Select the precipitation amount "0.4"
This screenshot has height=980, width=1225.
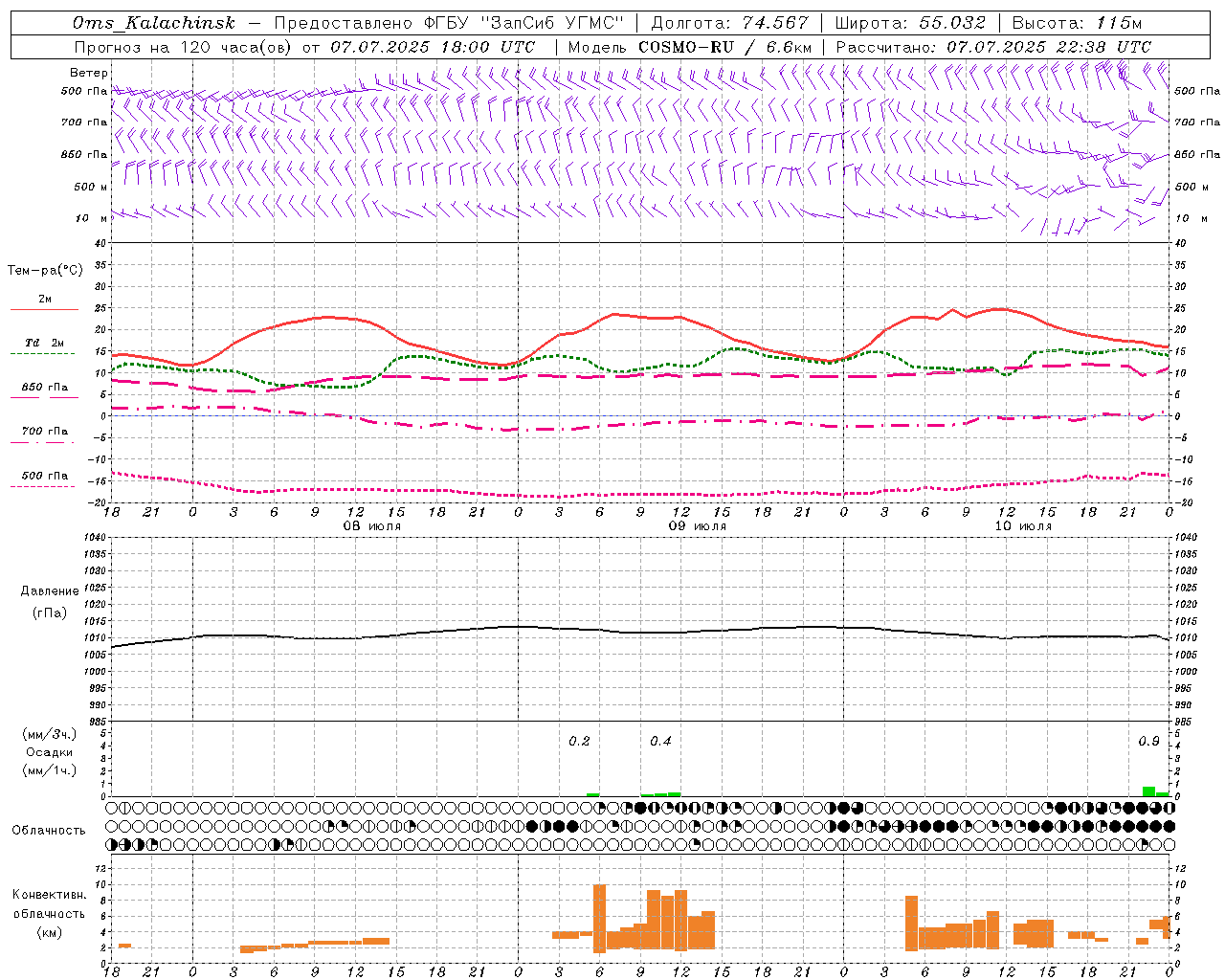[660, 742]
